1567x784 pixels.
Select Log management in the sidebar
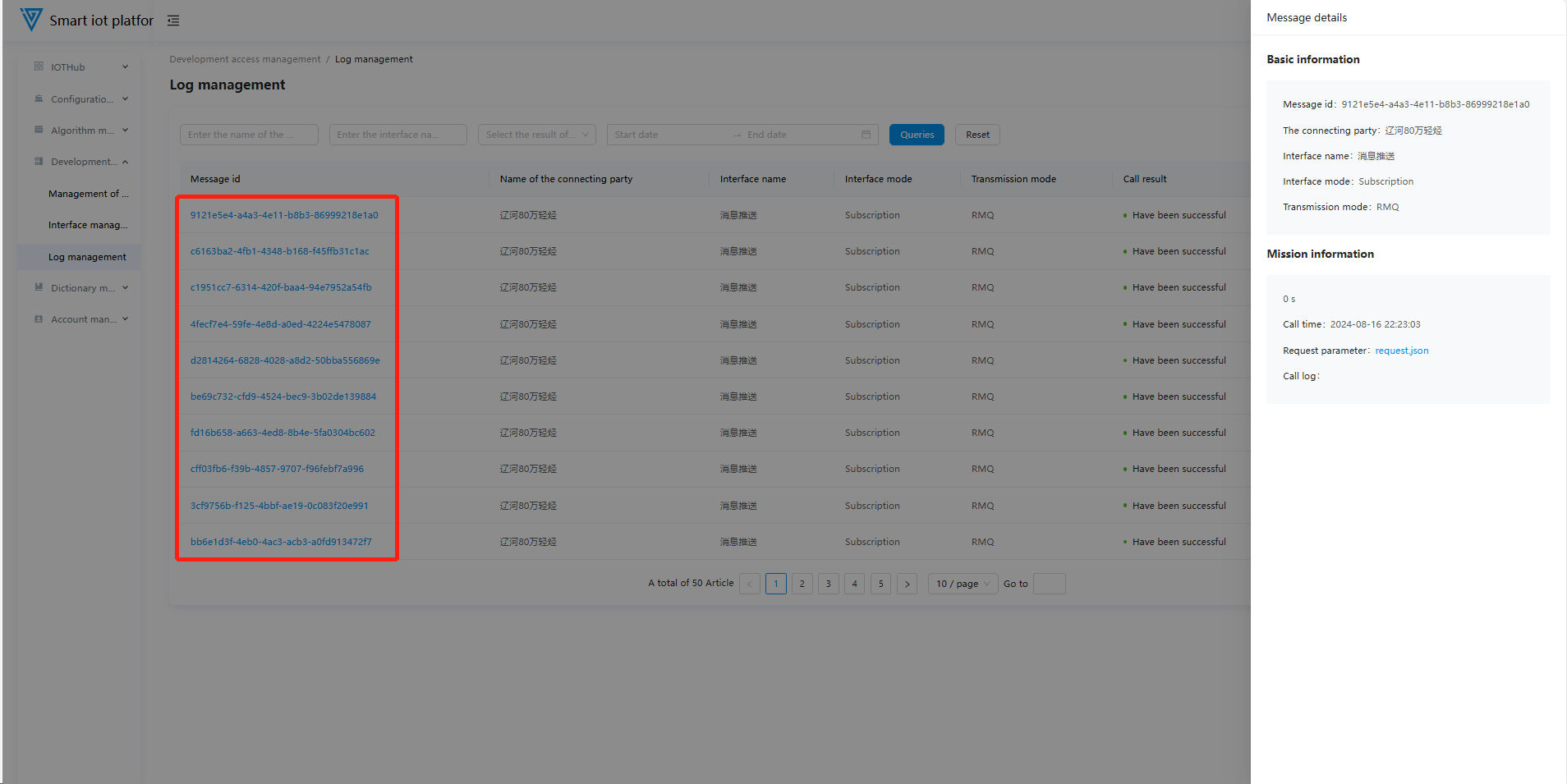(87, 257)
